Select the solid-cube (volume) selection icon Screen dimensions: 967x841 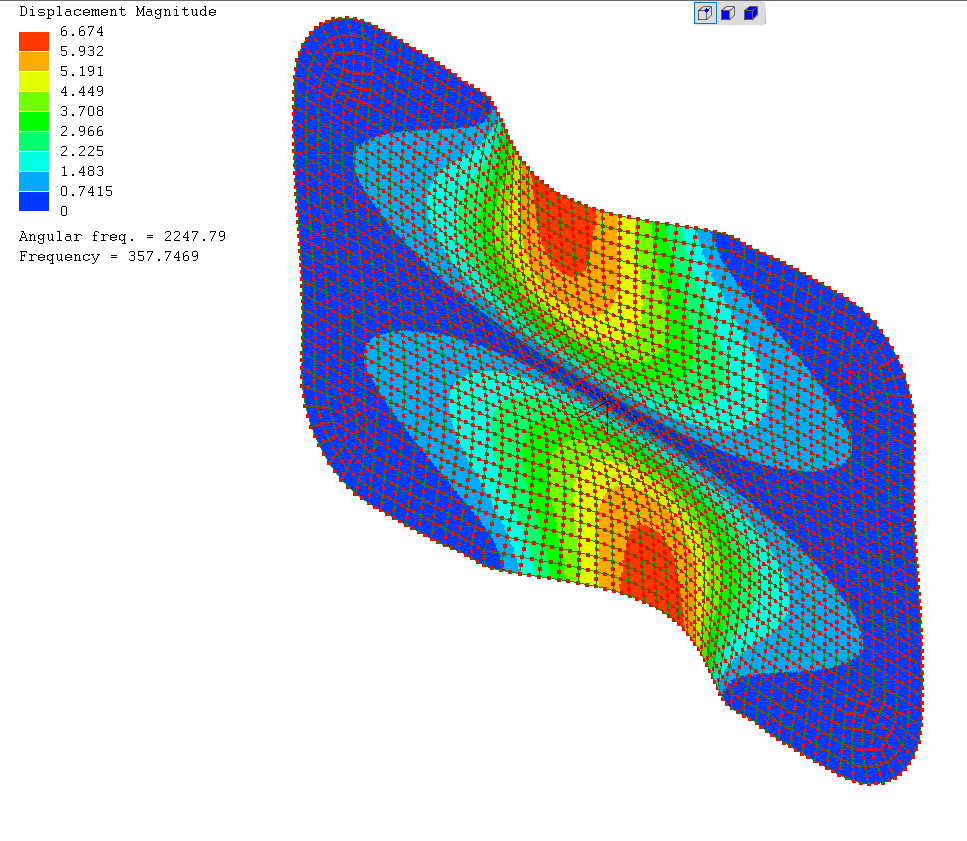click(751, 13)
